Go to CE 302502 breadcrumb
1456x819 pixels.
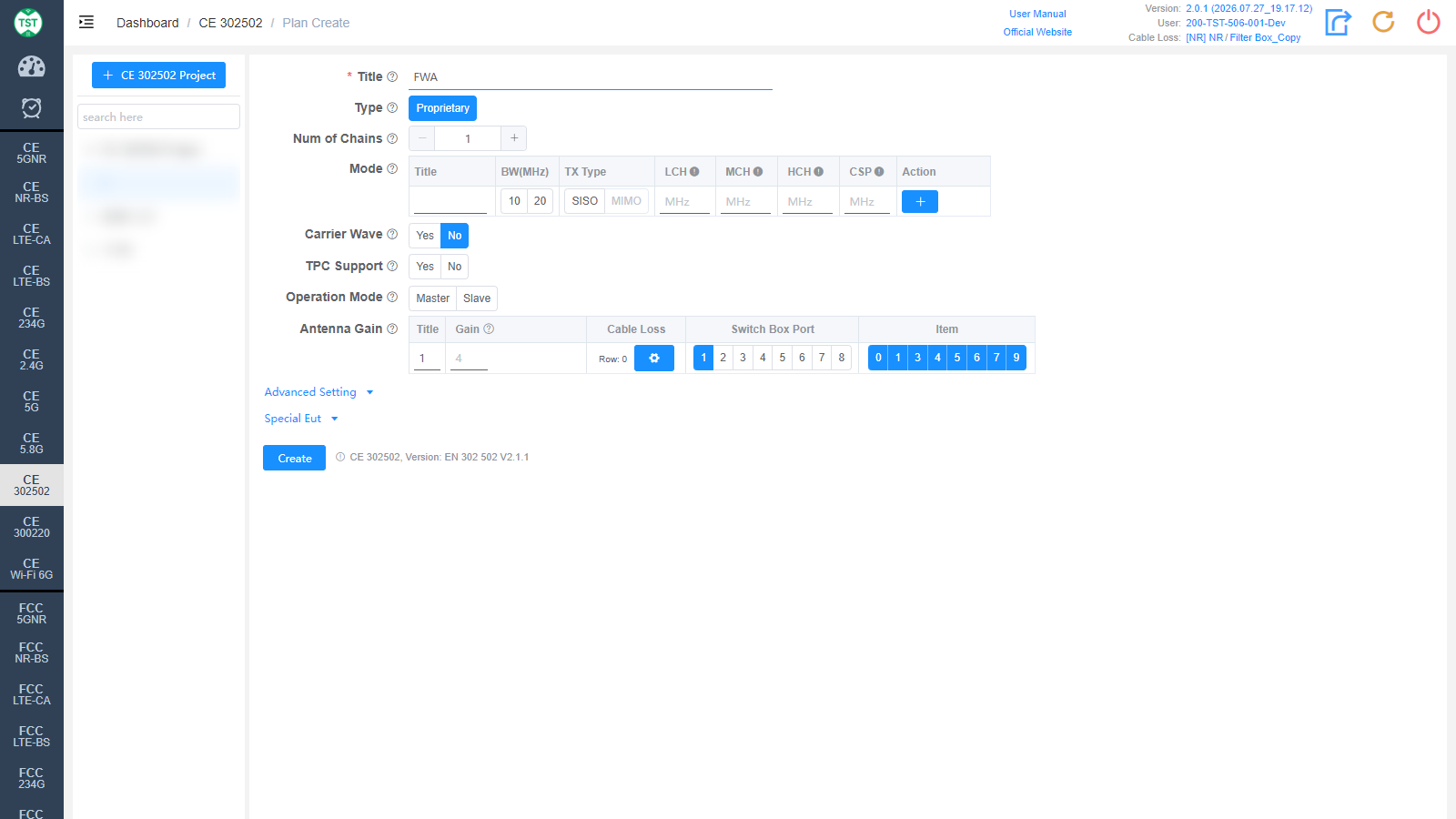tap(230, 23)
